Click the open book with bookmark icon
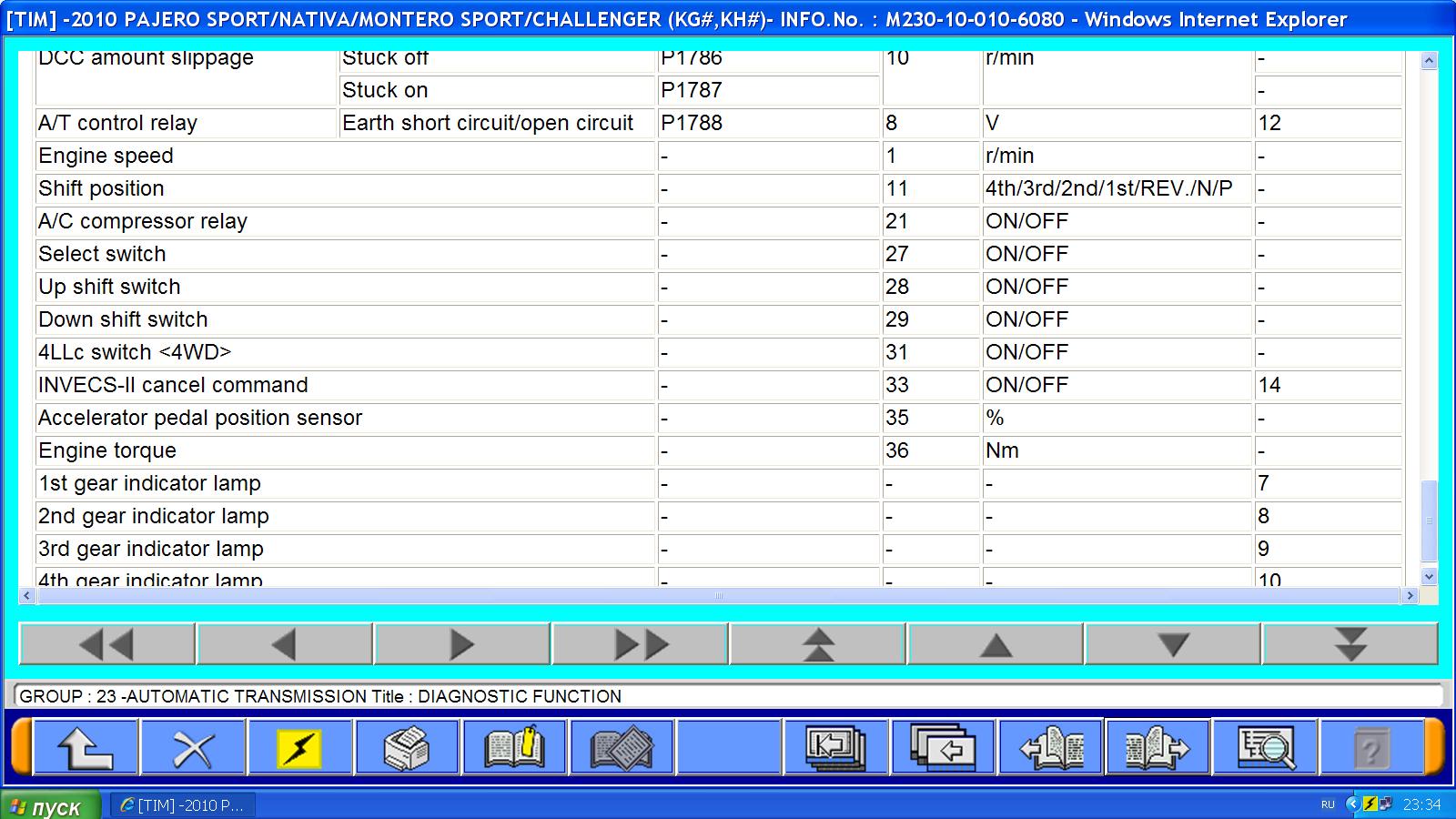This screenshot has width=1456, height=819. click(x=515, y=748)
